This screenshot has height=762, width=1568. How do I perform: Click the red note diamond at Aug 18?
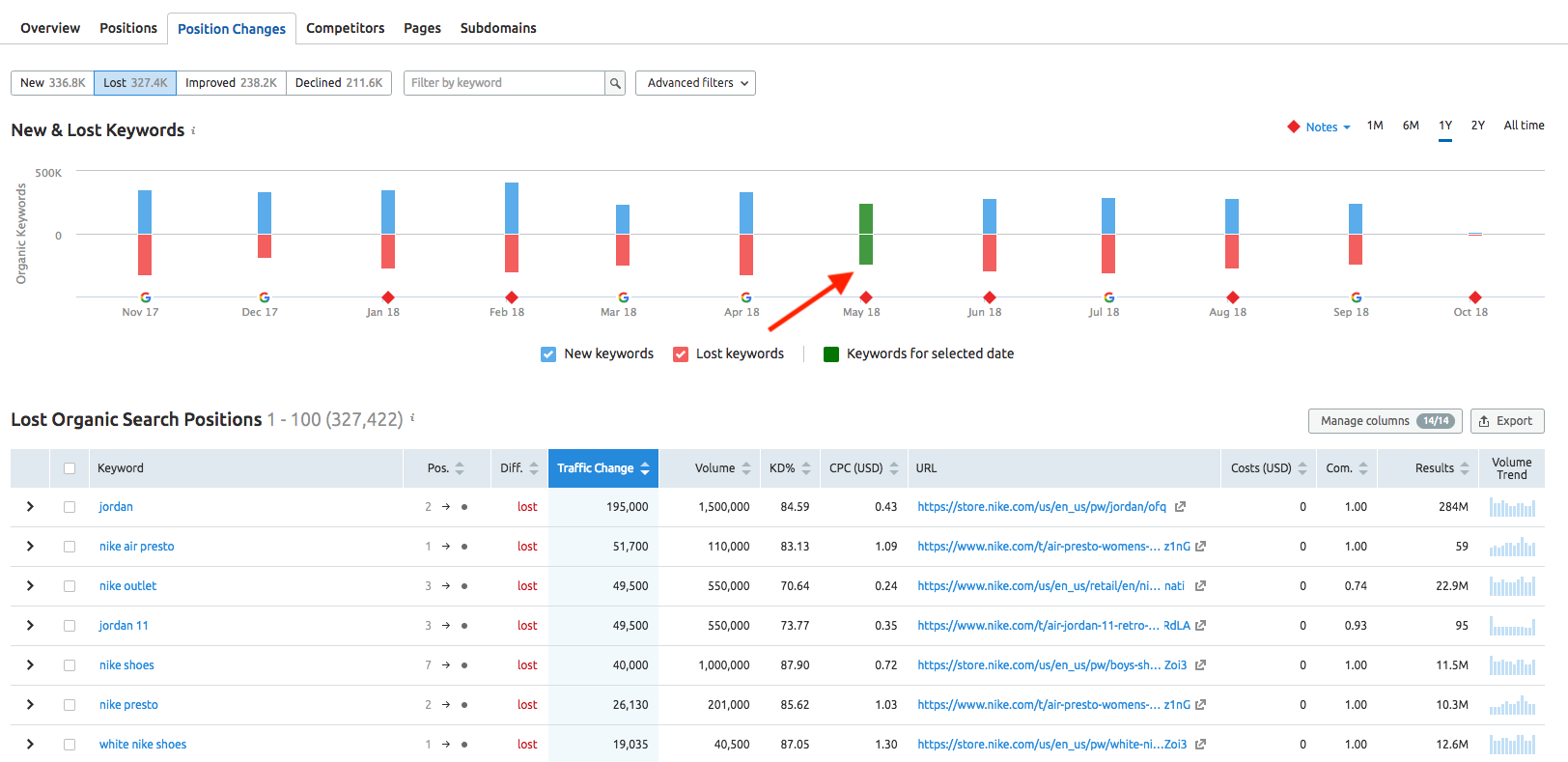1232,297
